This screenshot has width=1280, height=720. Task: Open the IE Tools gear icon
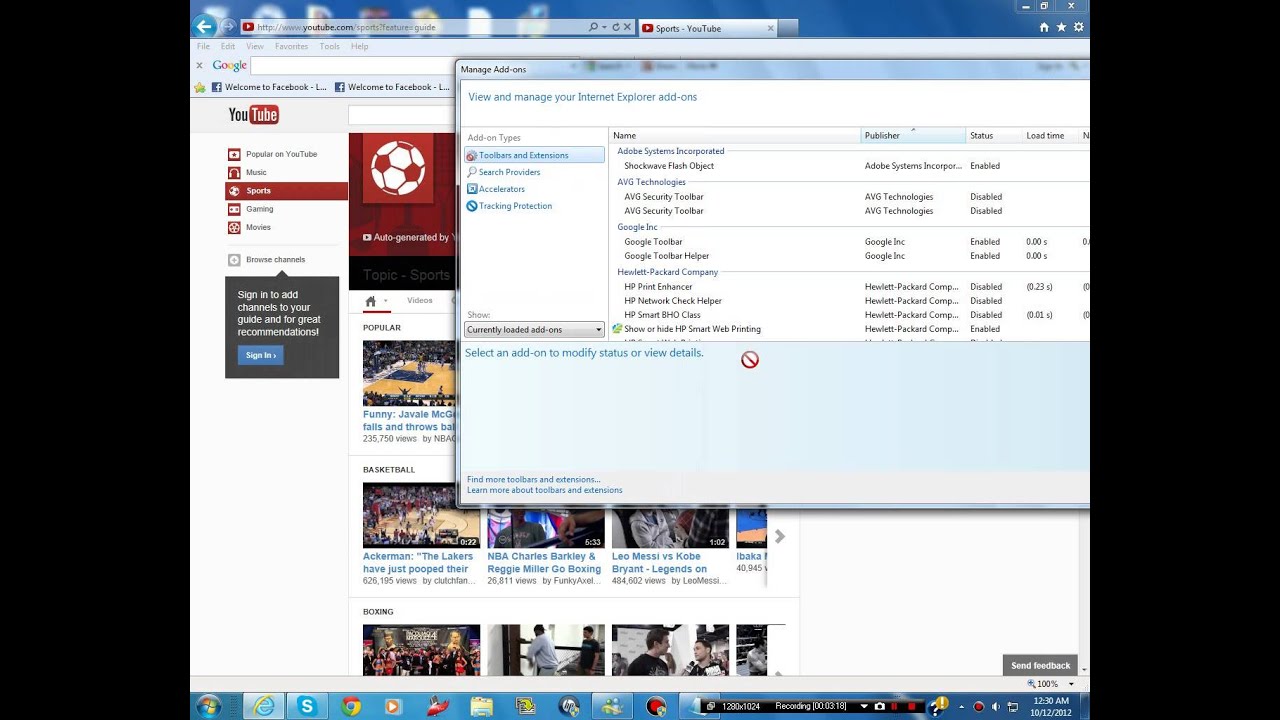click(x=1078, y=27)
